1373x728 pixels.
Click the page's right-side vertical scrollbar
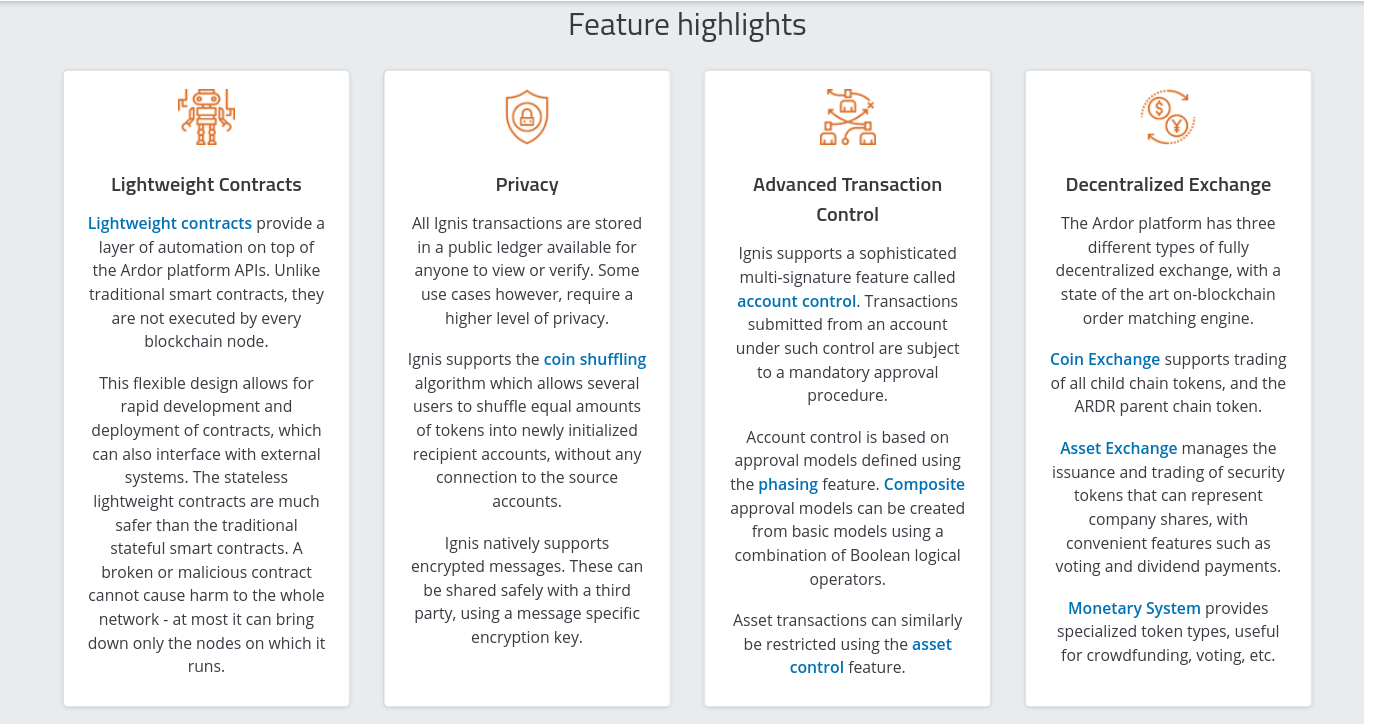click(x=1368, y=364)
